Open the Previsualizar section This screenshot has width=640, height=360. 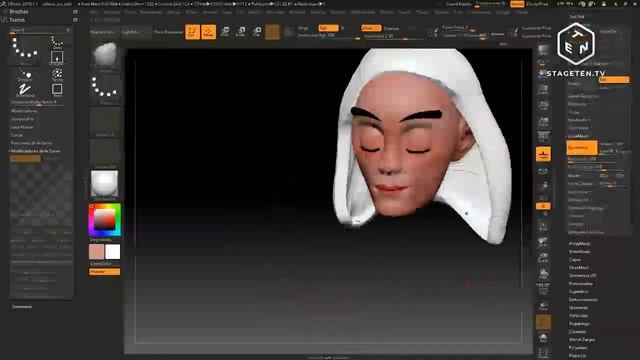click(x=581, y=284)
